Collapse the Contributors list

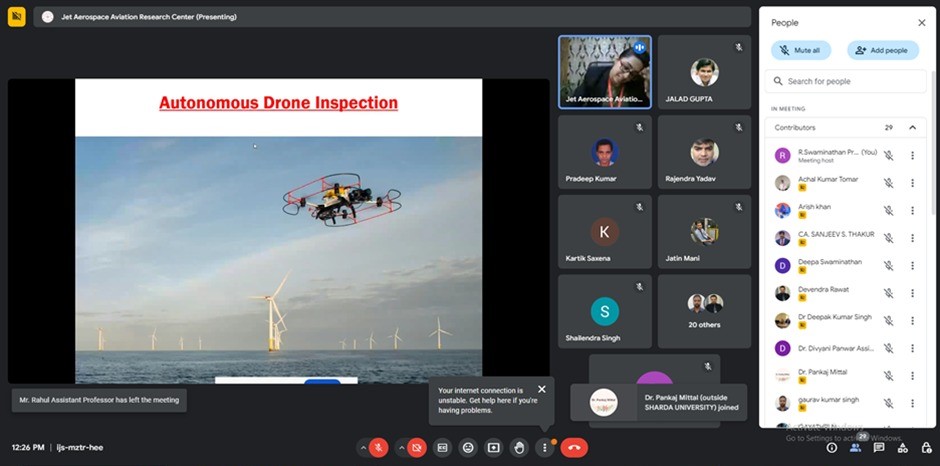click(x=912, y=128)
